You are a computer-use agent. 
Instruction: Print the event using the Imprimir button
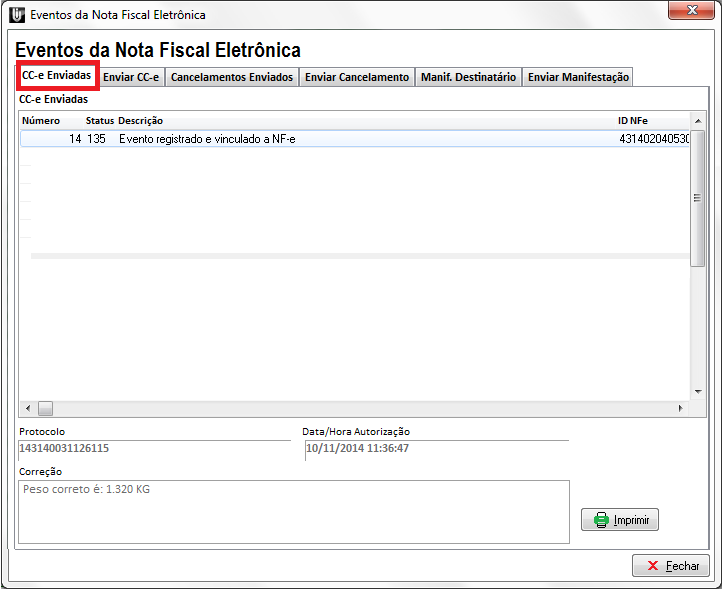click(x=620, y=520)
